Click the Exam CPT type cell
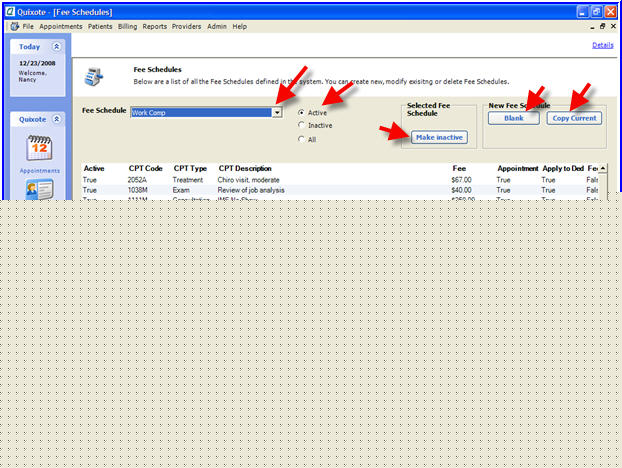The image size is (622, 468). [181, 190]
